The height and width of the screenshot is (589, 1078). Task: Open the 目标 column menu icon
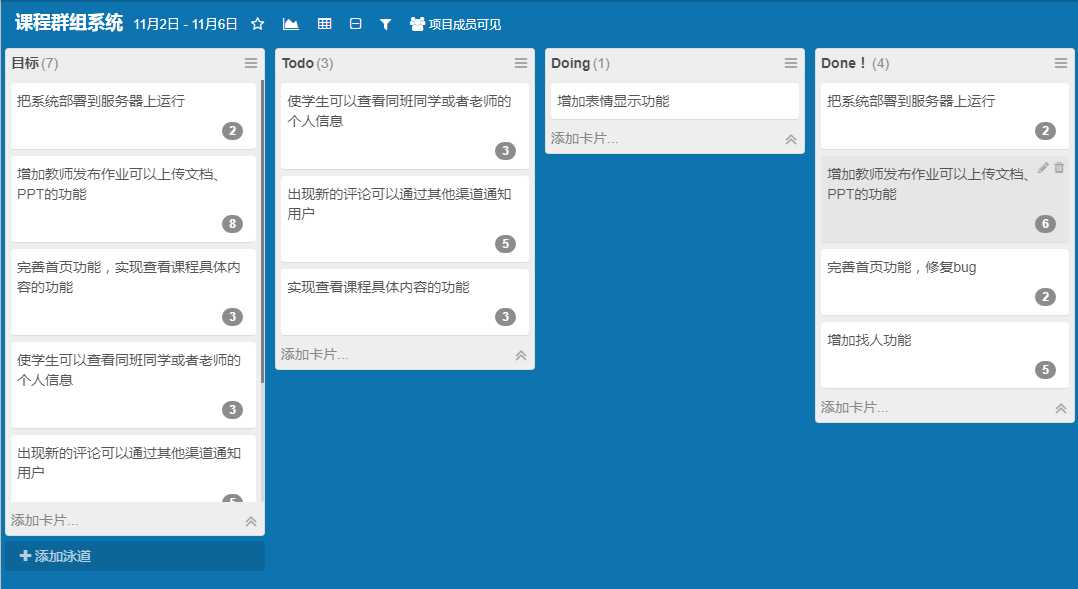coord(251,63)
